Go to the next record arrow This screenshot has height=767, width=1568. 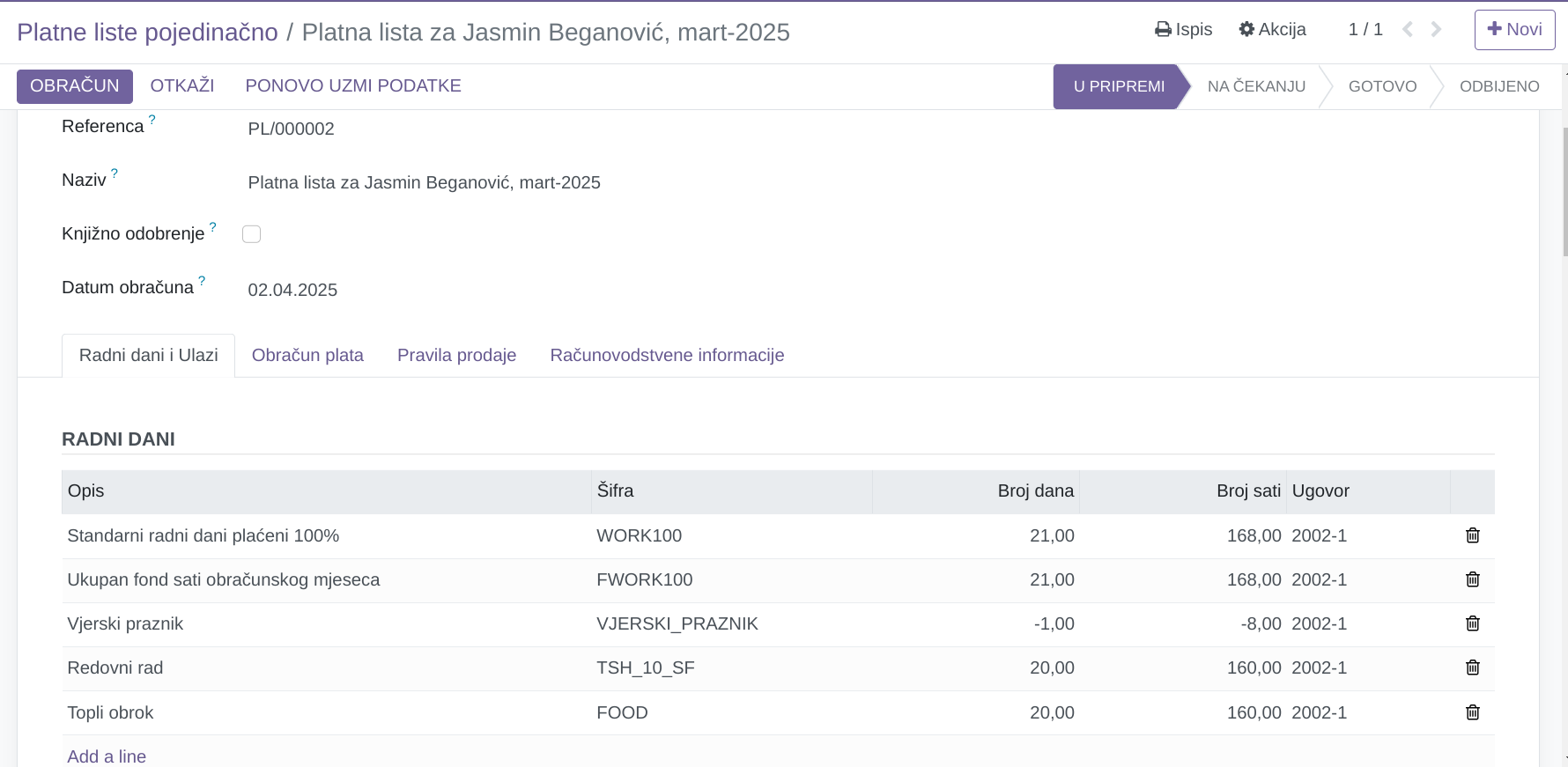click(1436, 30)
